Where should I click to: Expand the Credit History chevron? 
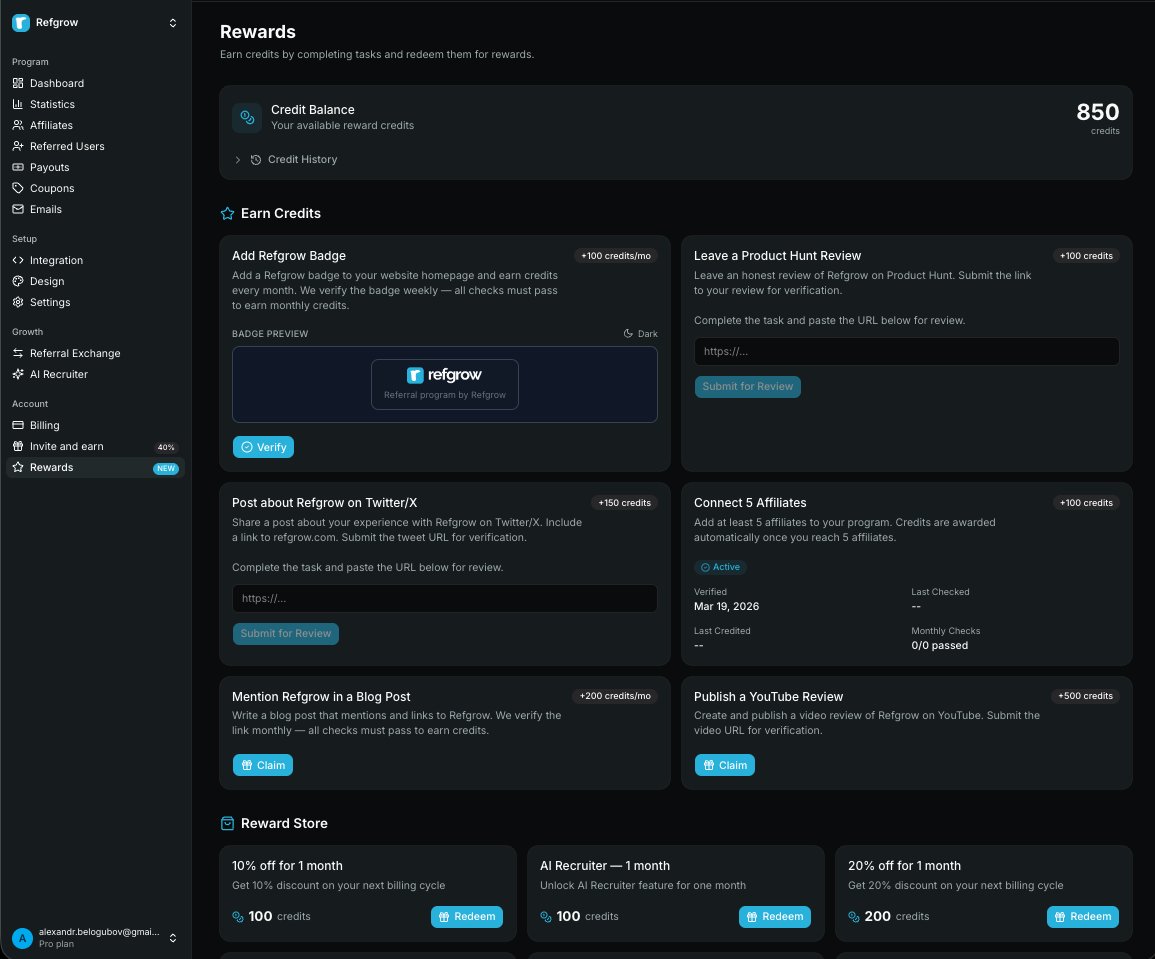point(237,159)
